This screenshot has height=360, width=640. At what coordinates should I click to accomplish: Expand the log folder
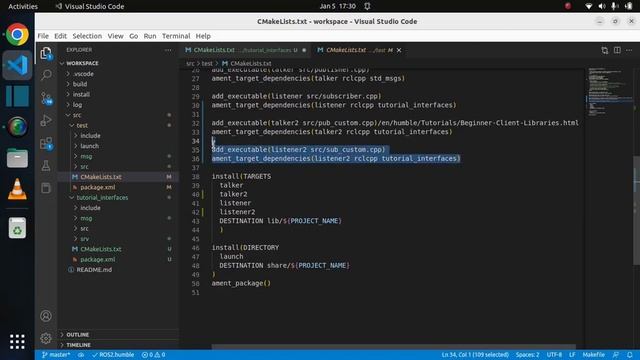(77, 104)
